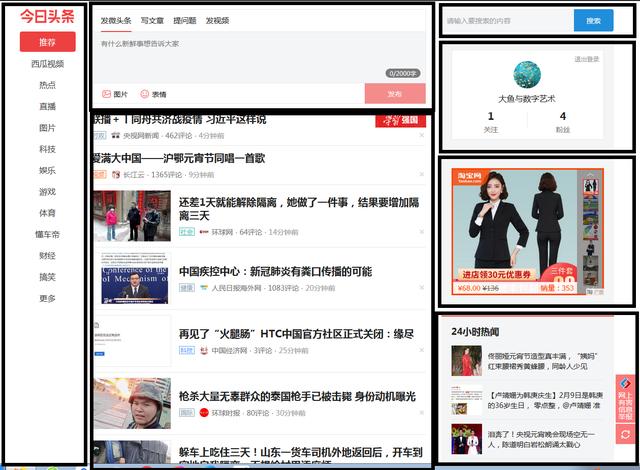Open the 卢靖姗为韩庚庆生 hot news item

click(527, 400)
